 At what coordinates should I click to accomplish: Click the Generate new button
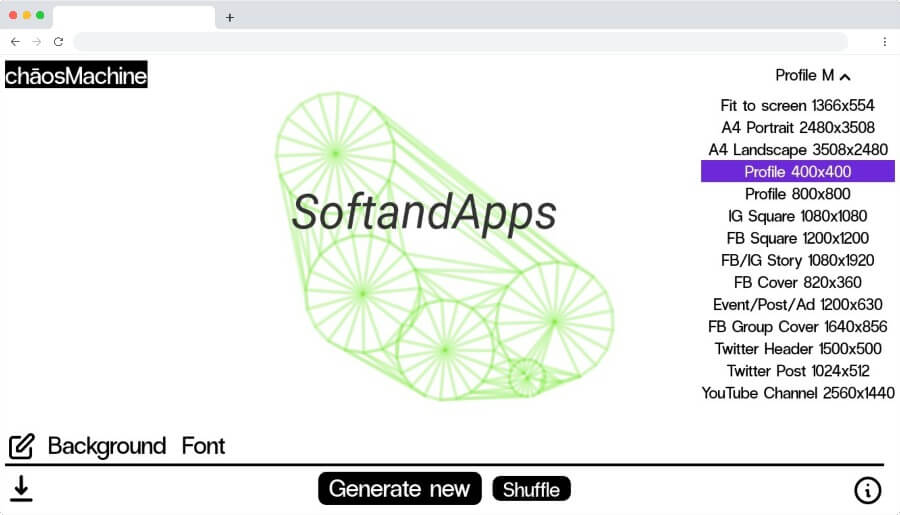399,489
